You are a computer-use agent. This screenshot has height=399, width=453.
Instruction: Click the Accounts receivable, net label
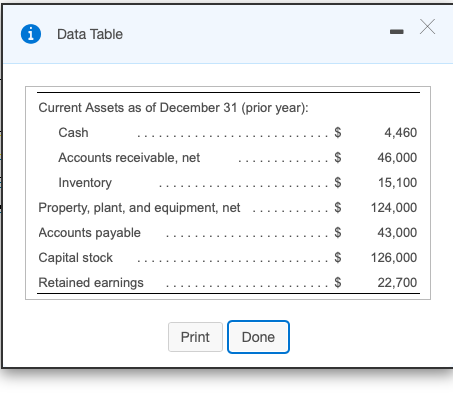click(129, 158)
